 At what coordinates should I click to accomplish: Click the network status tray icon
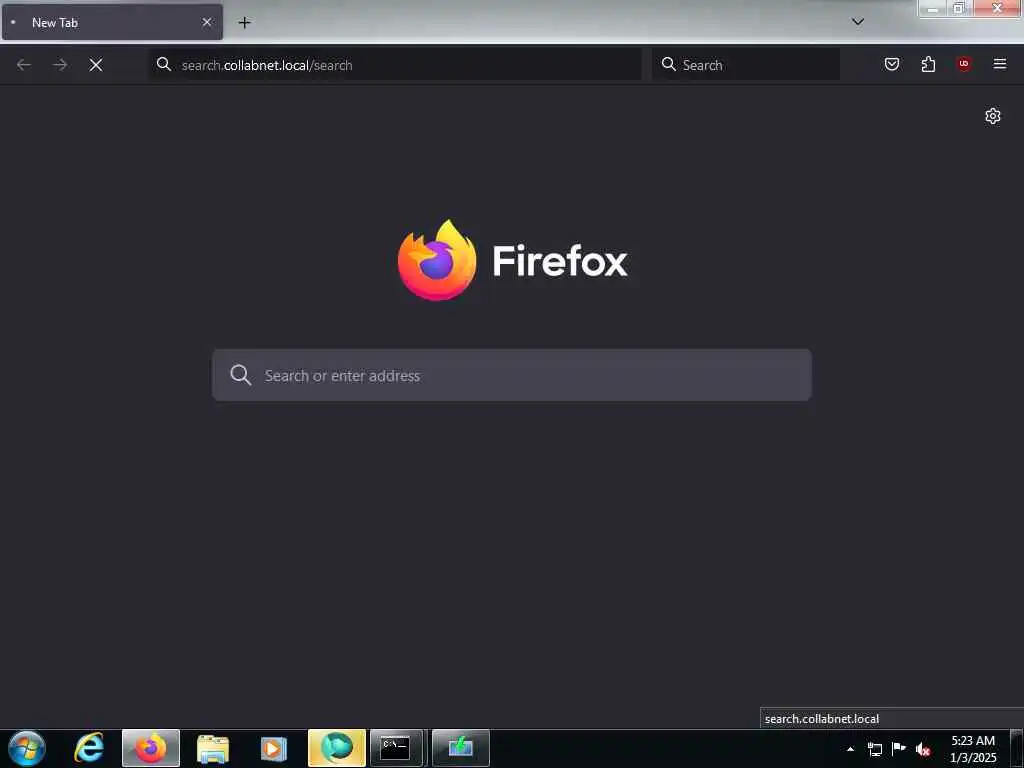(x=875, y=749)
